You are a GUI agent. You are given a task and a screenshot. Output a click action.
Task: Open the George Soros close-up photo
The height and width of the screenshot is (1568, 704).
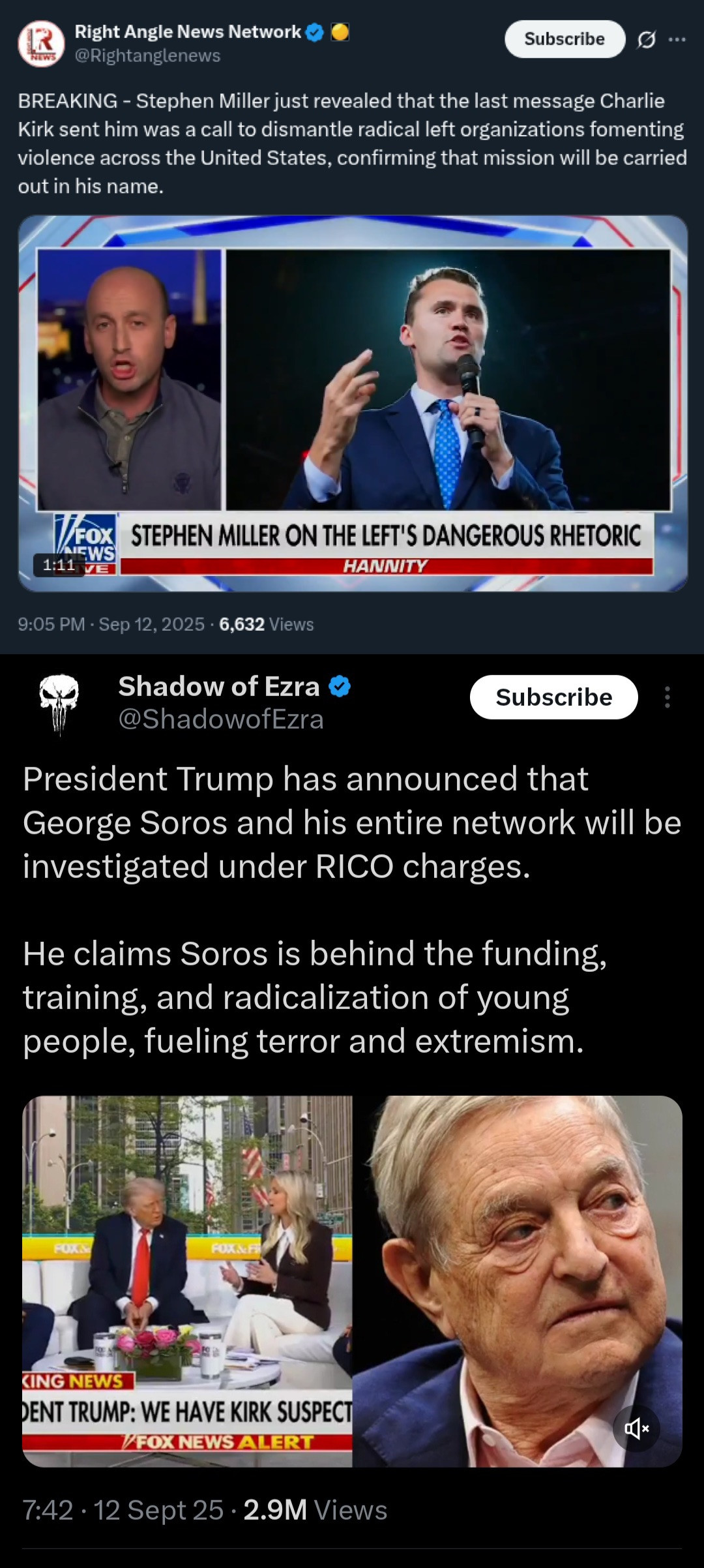coord(518,1282)
